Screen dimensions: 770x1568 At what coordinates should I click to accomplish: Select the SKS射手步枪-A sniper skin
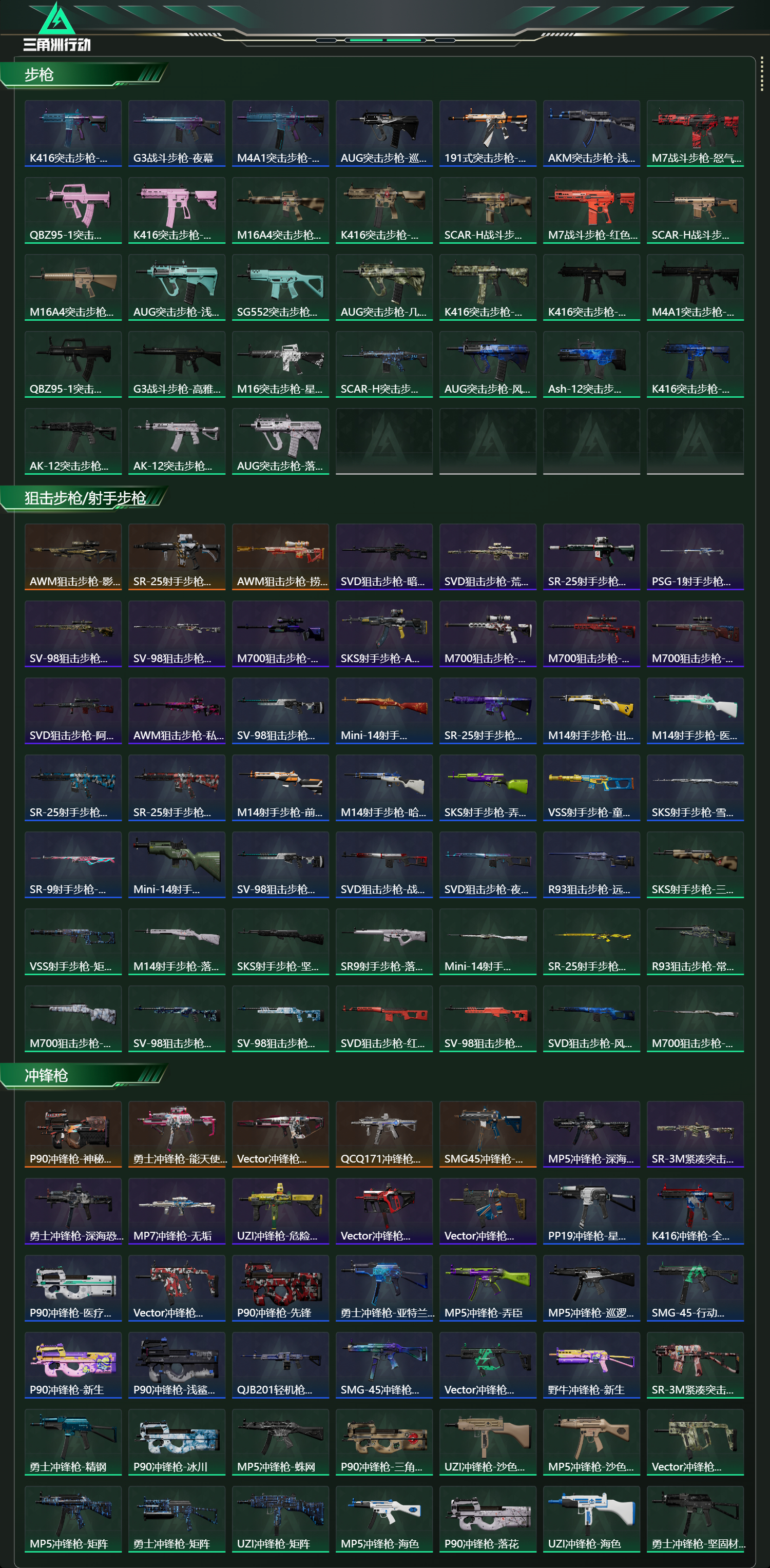384,634
